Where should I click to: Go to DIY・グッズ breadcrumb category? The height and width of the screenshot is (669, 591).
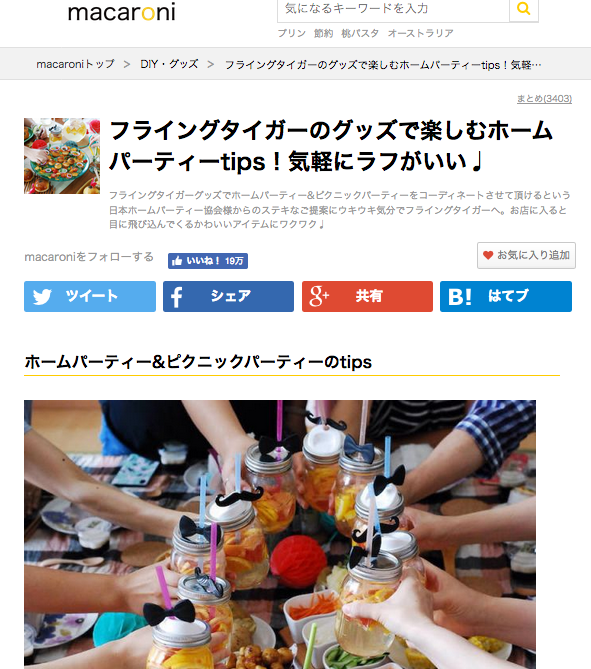pos(169,64)
